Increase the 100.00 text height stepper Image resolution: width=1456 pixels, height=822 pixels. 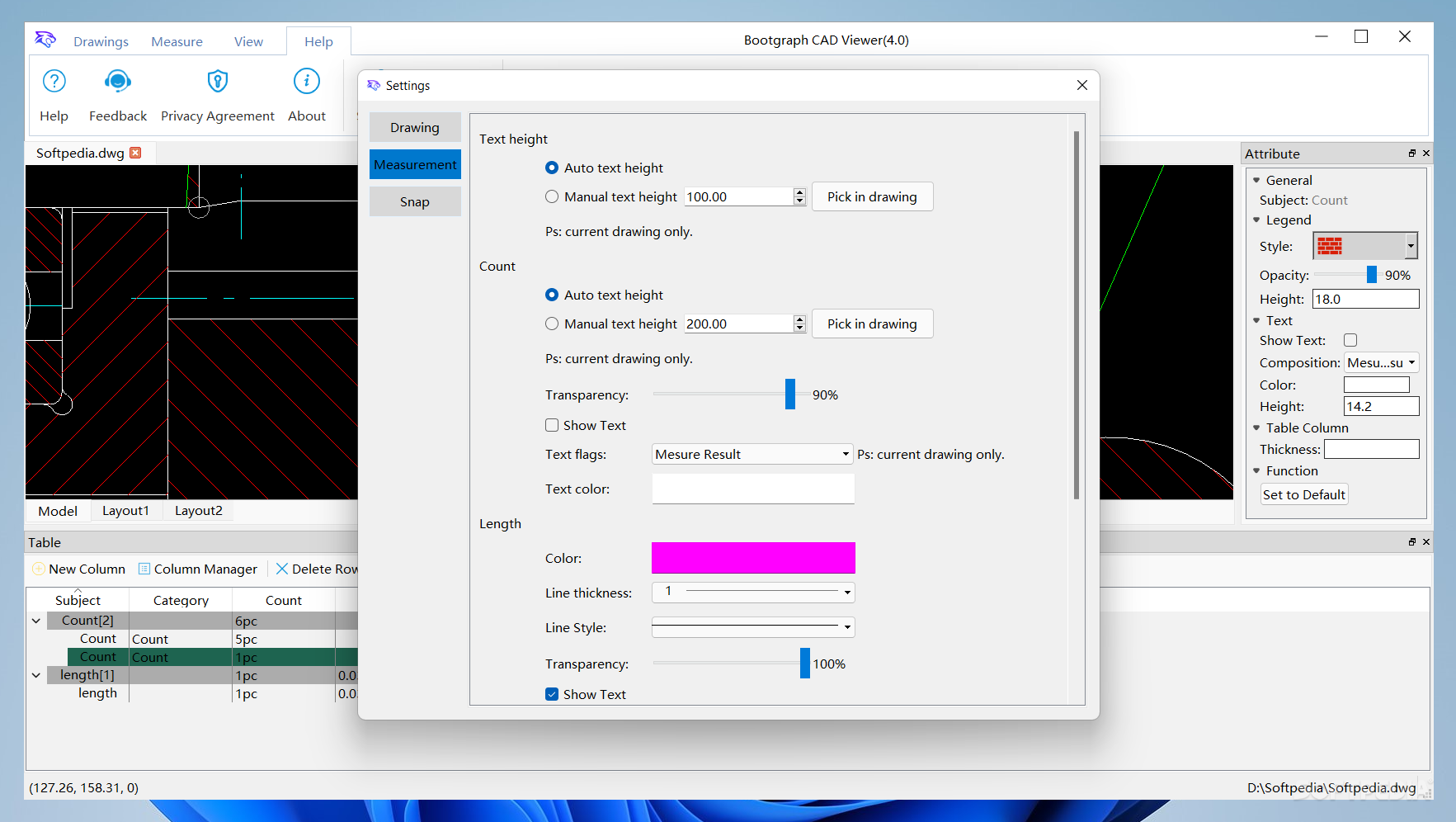coord(799,191)
